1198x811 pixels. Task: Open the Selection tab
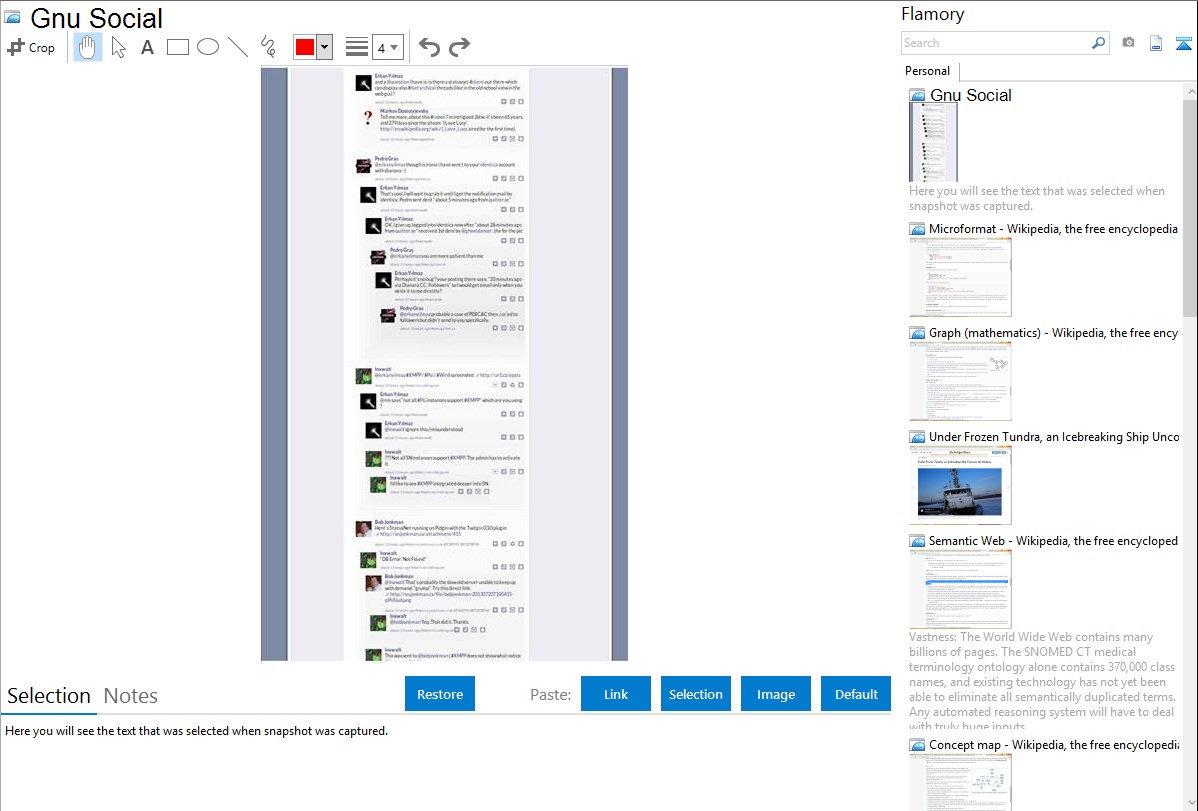coord(49,696)
